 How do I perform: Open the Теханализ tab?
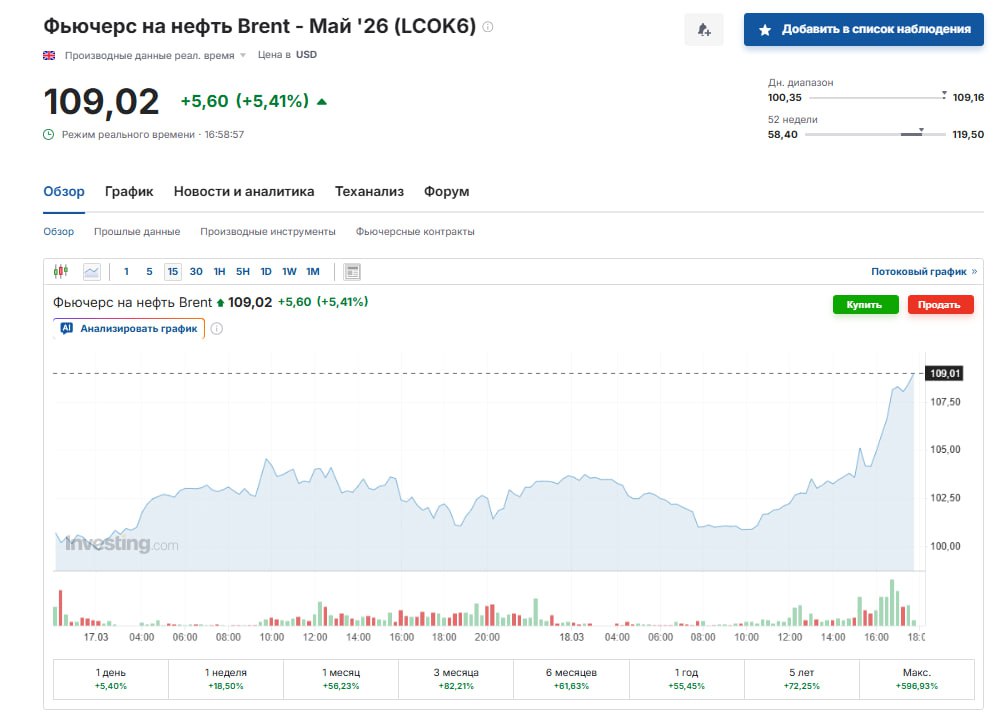point(369,191)
